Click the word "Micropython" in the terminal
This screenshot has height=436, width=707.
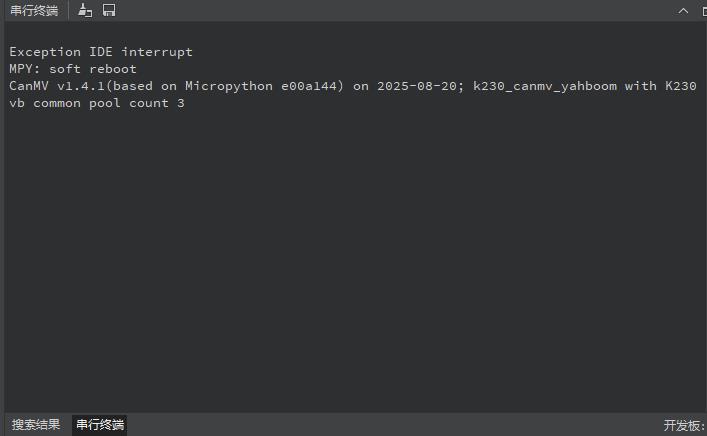[x=229, y=86]
